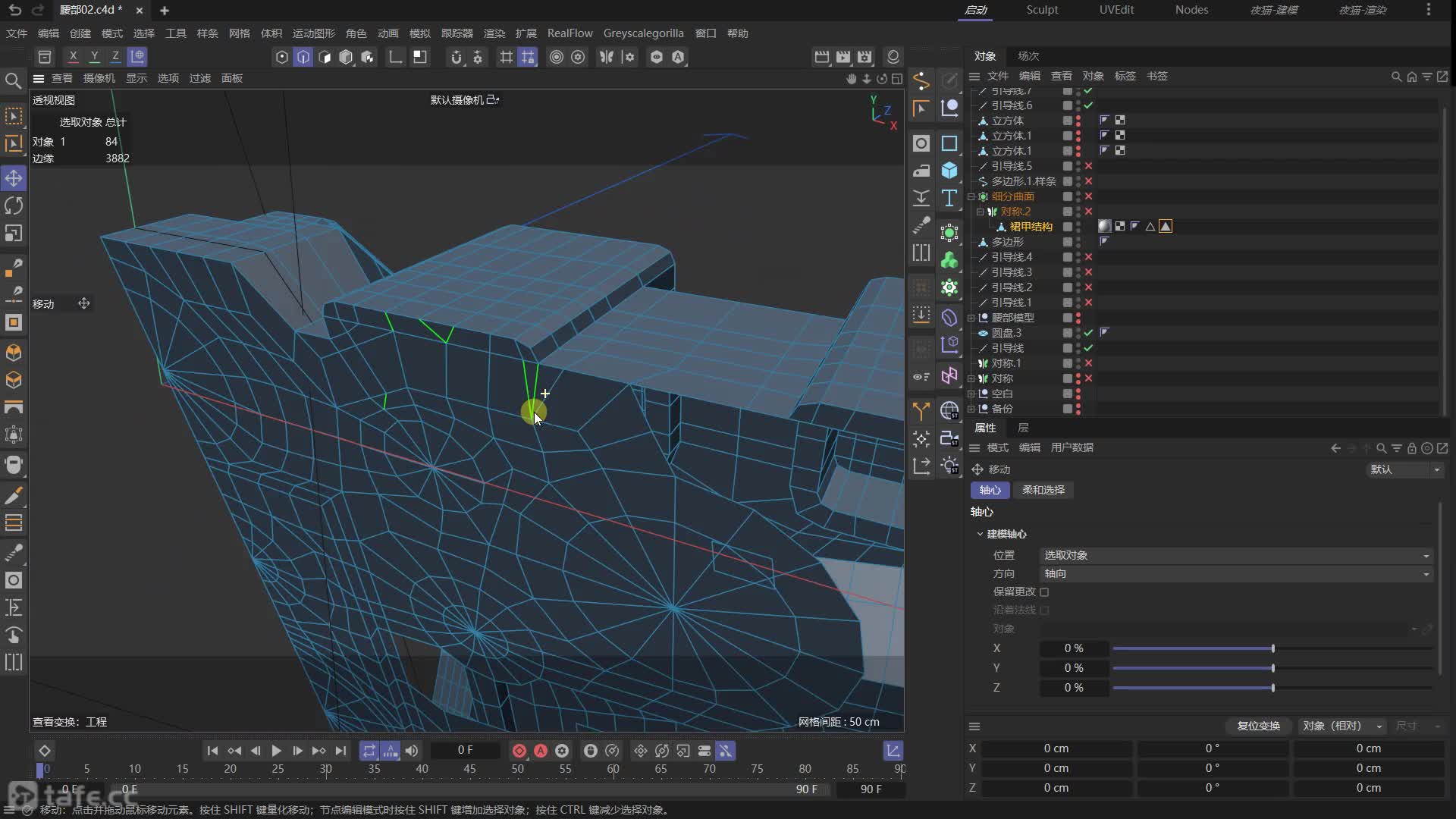
Task: Switch to 层 tab in attributes panel
Action: point(1023,428)
